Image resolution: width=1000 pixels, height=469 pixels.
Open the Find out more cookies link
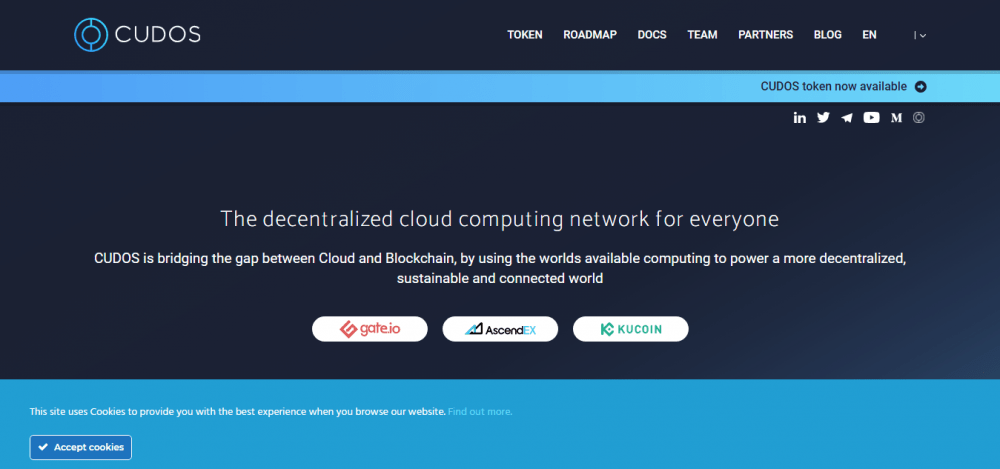coord(480,412)
